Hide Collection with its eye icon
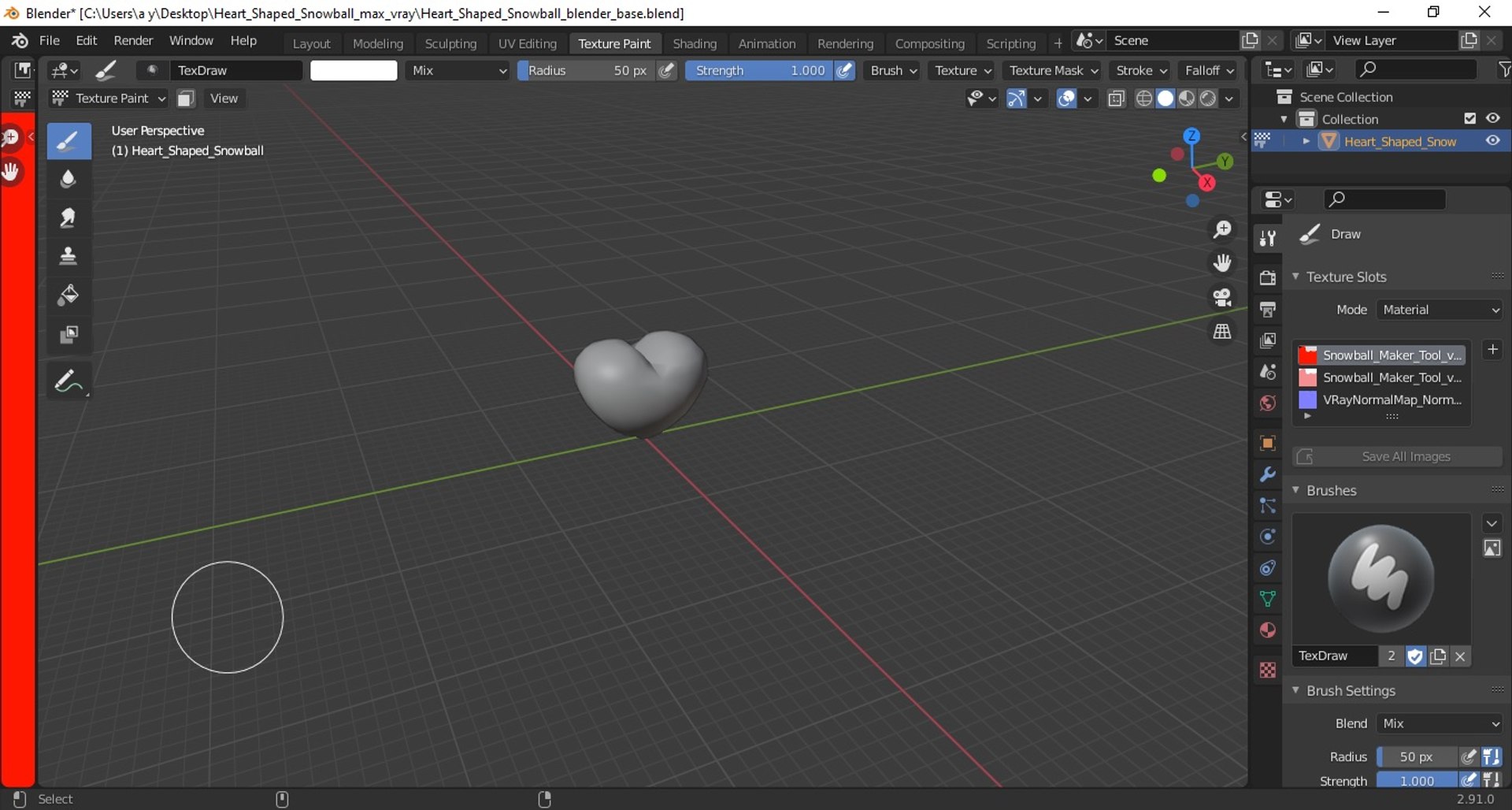Screen dimensions: 1512x810 [x=1493, y=118]
